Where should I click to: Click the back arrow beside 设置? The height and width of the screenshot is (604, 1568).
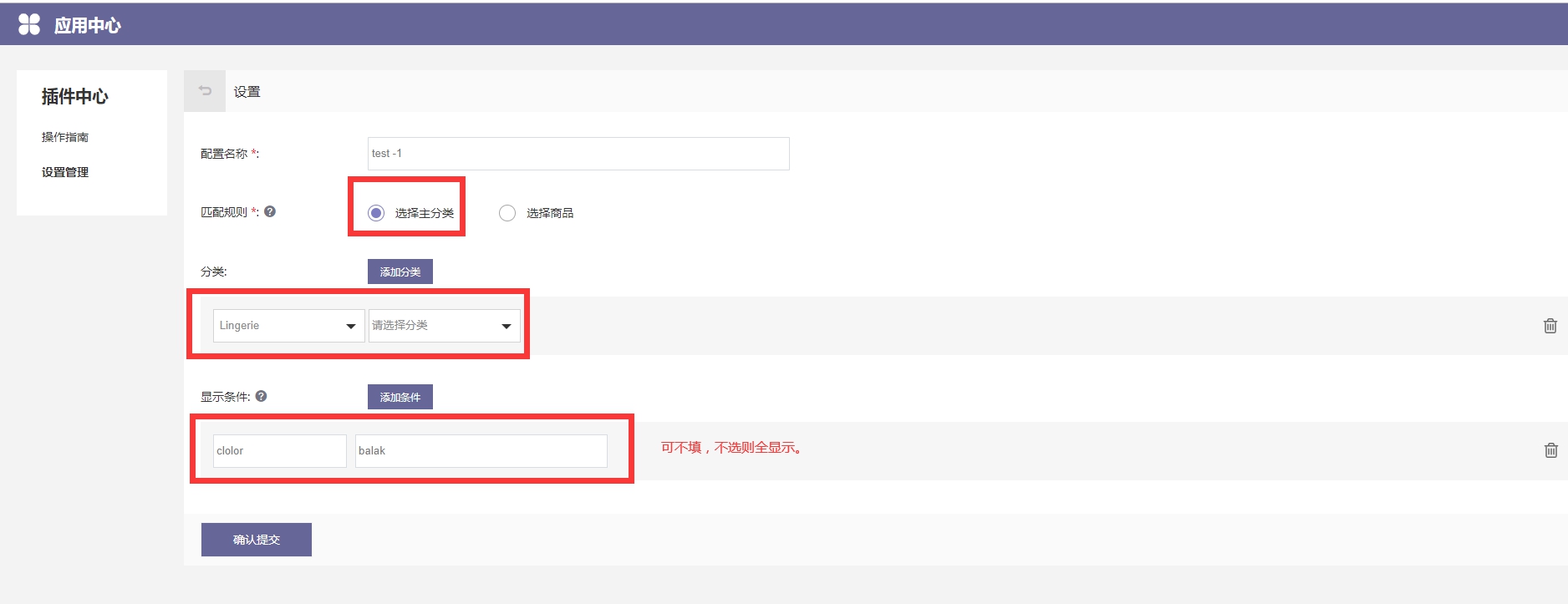(x=205, y=91)
